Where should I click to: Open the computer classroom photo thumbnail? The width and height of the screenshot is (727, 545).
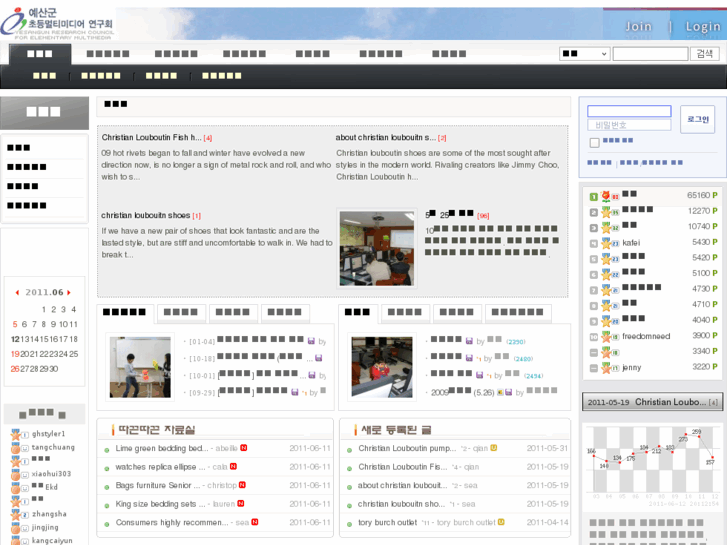coord(377,248)
